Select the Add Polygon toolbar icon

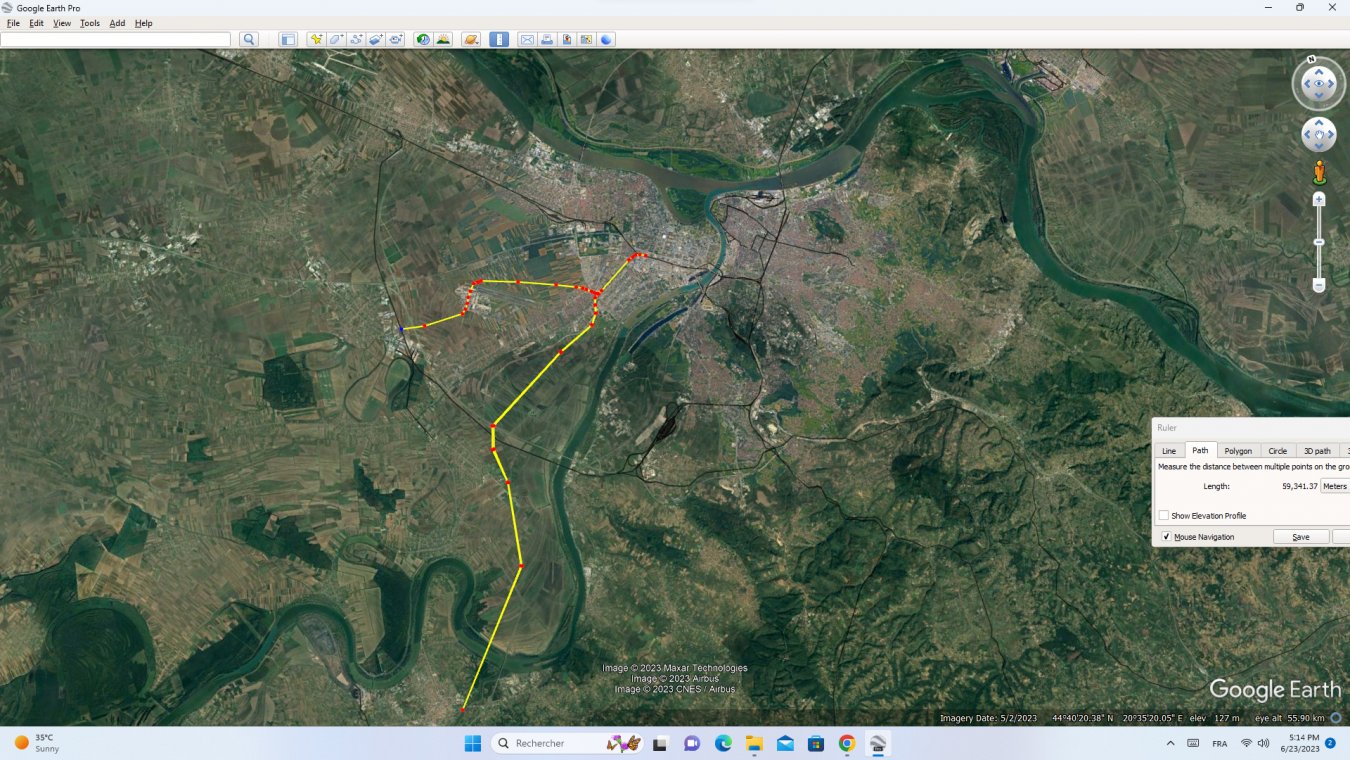click(x=336, y=40)
